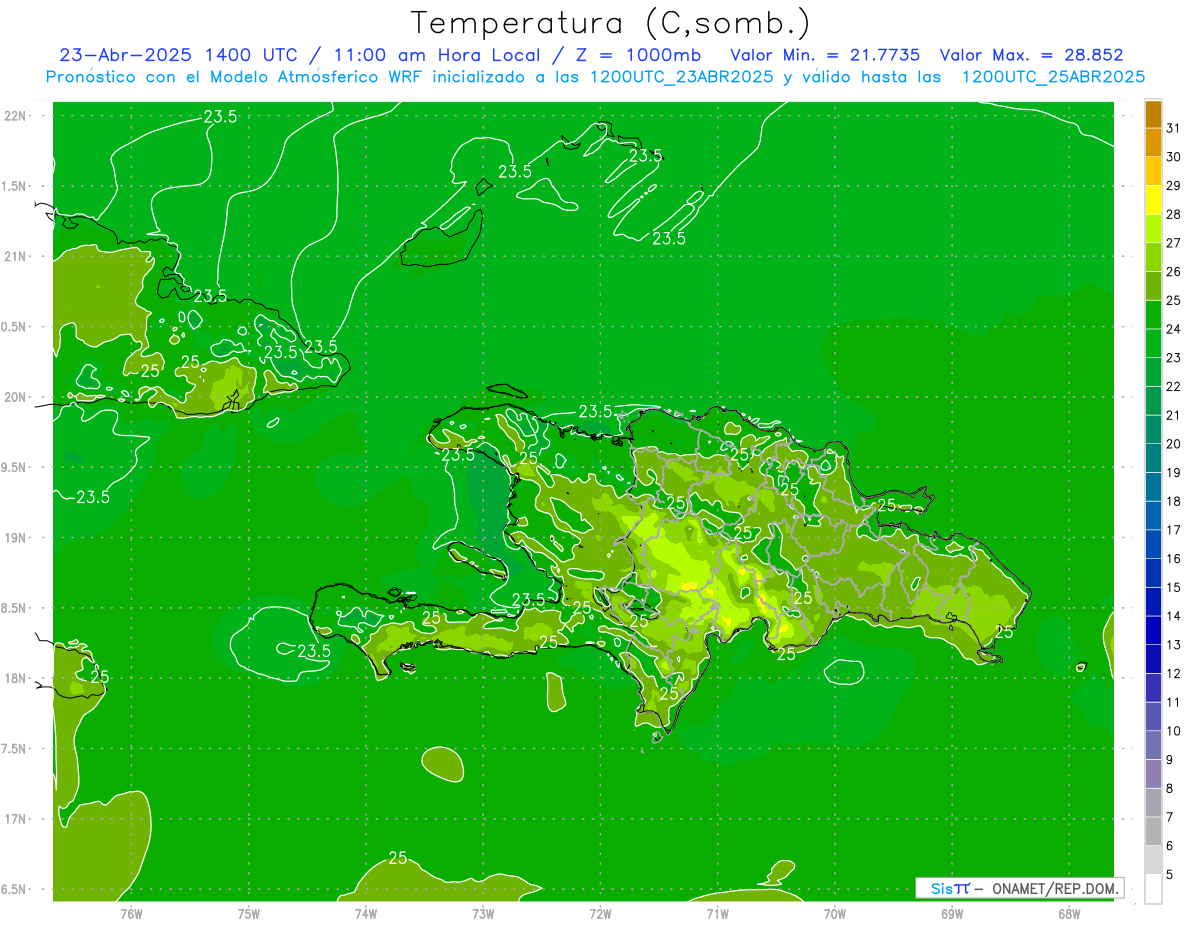The image size is (1200, 927).
Task: Click legend value 20 on the color bar
Action: click(x=1174, y=444)
